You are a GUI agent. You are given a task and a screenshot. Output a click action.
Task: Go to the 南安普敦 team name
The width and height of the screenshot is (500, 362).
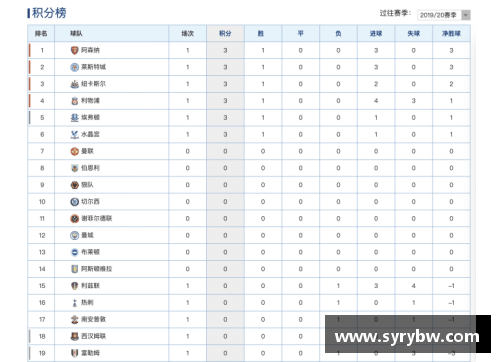[93, 319]
